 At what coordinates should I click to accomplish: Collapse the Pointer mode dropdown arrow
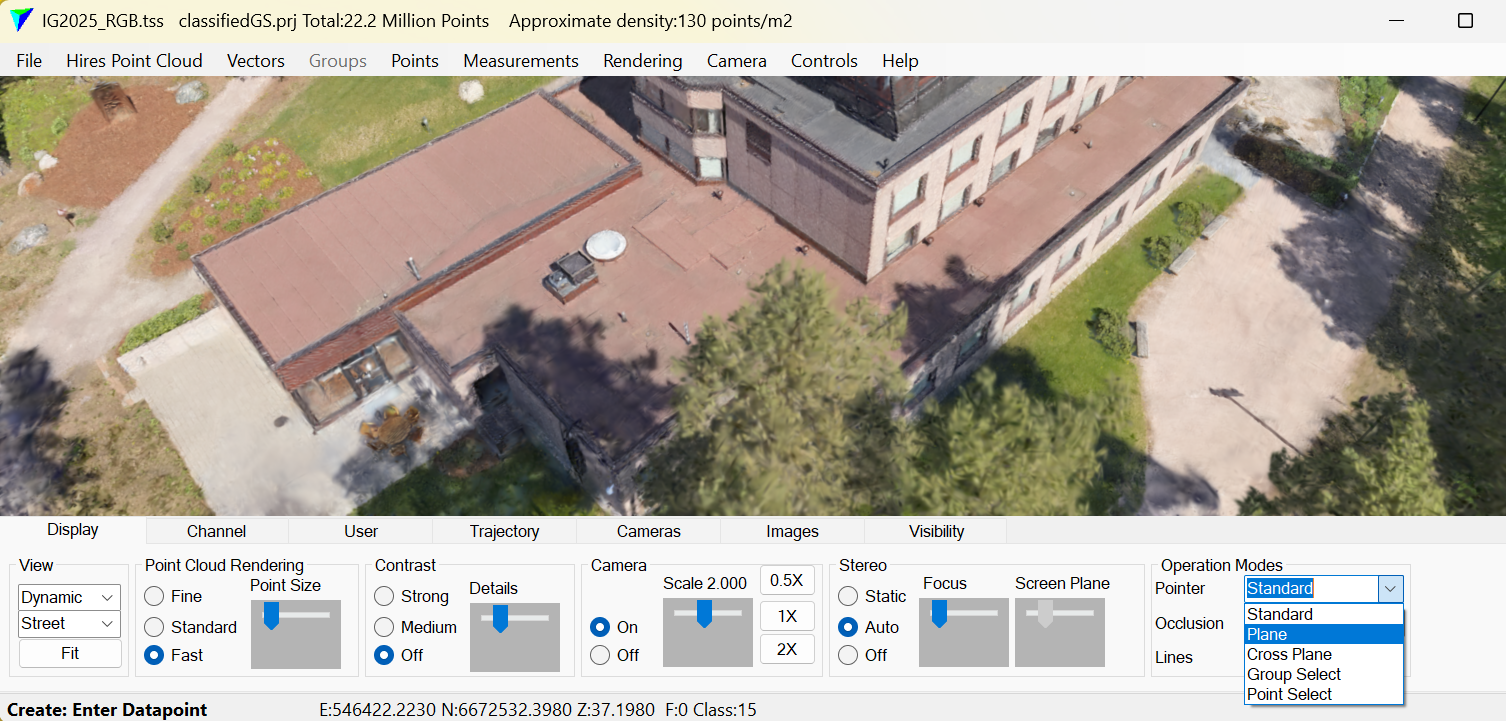(x=1390, y=589)
